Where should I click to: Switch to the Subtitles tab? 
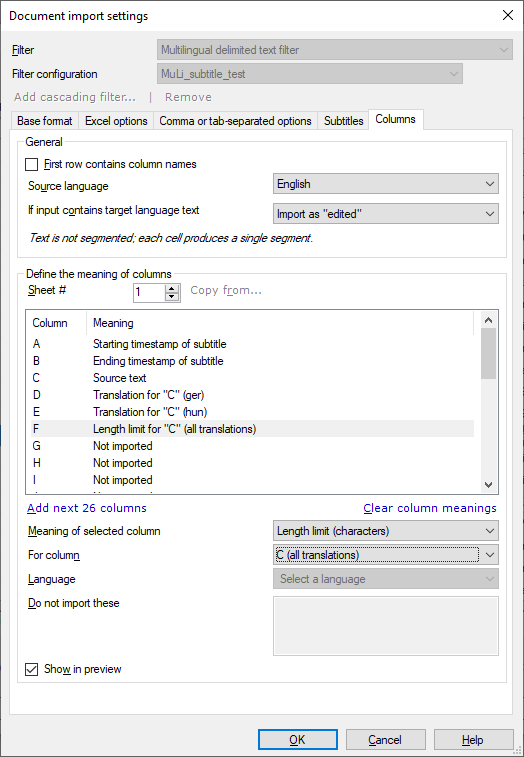click(343, 121)
